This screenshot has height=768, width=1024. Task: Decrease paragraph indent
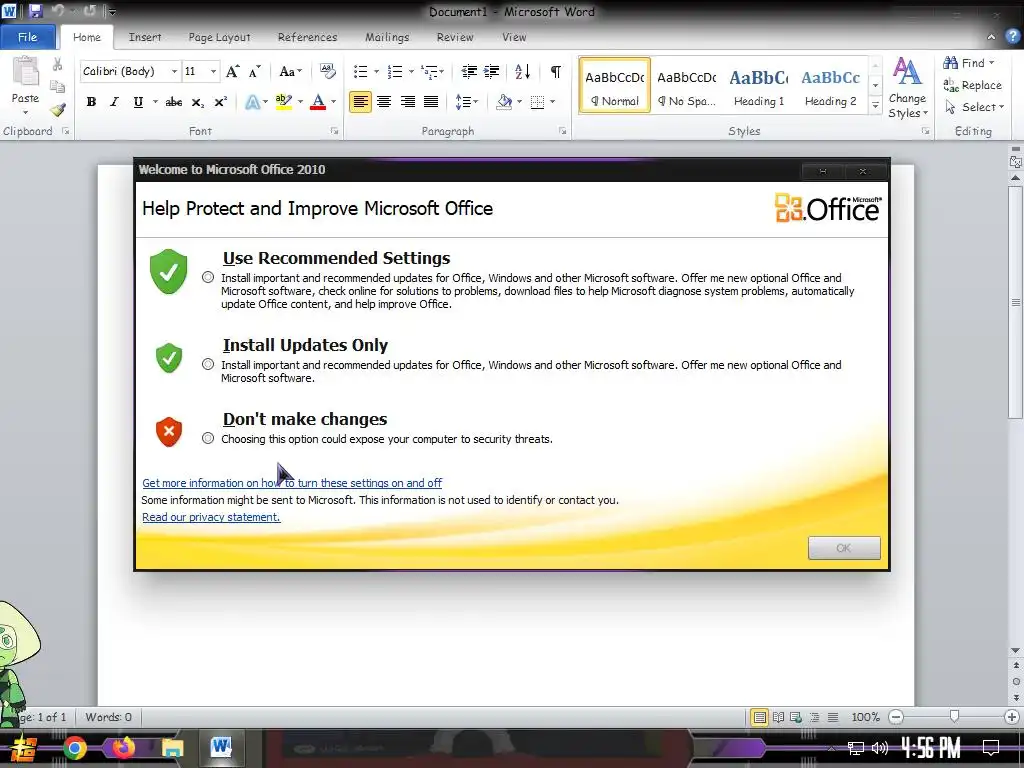469,71
